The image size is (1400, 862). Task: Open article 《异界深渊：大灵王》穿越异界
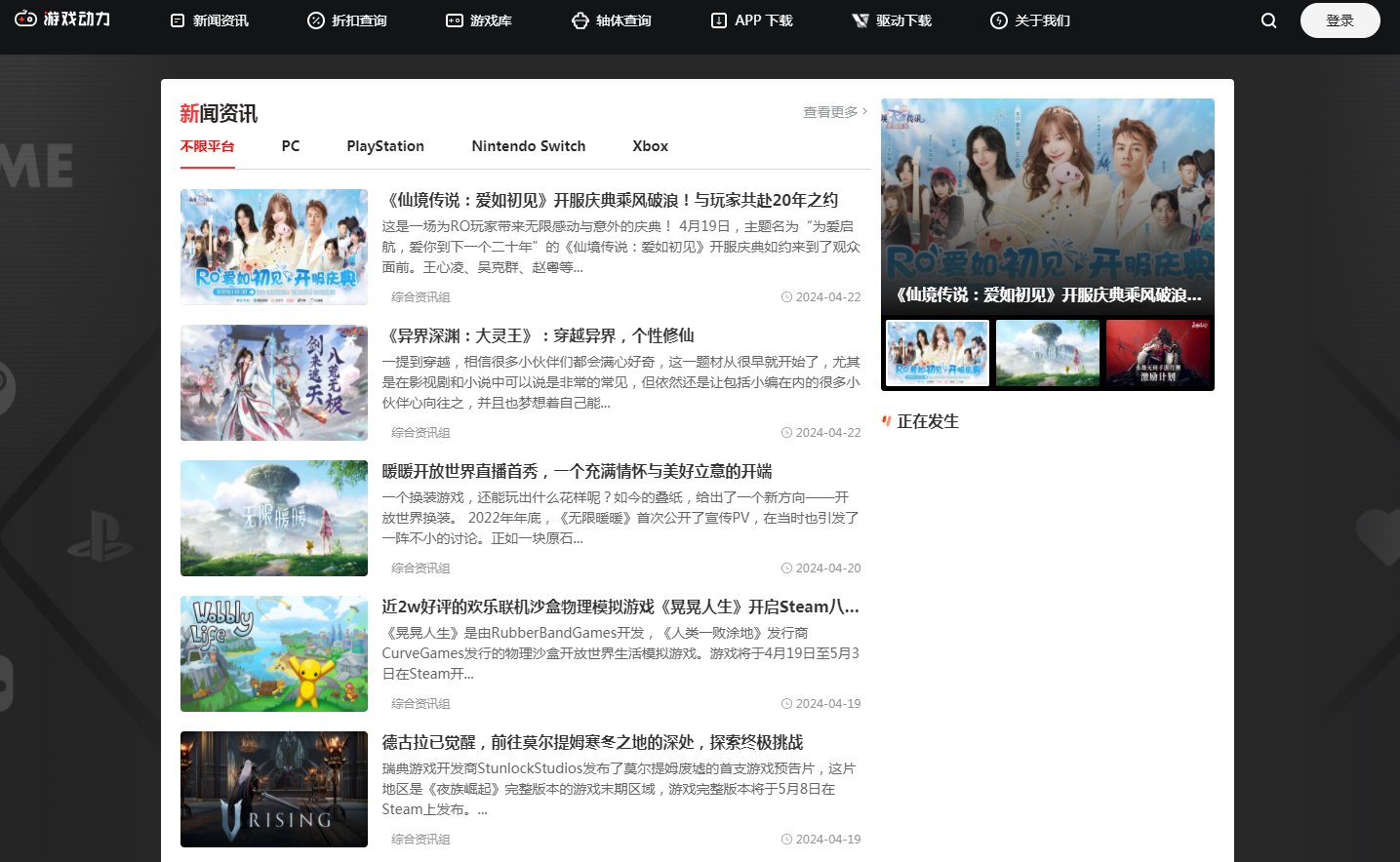coord(538,335)
